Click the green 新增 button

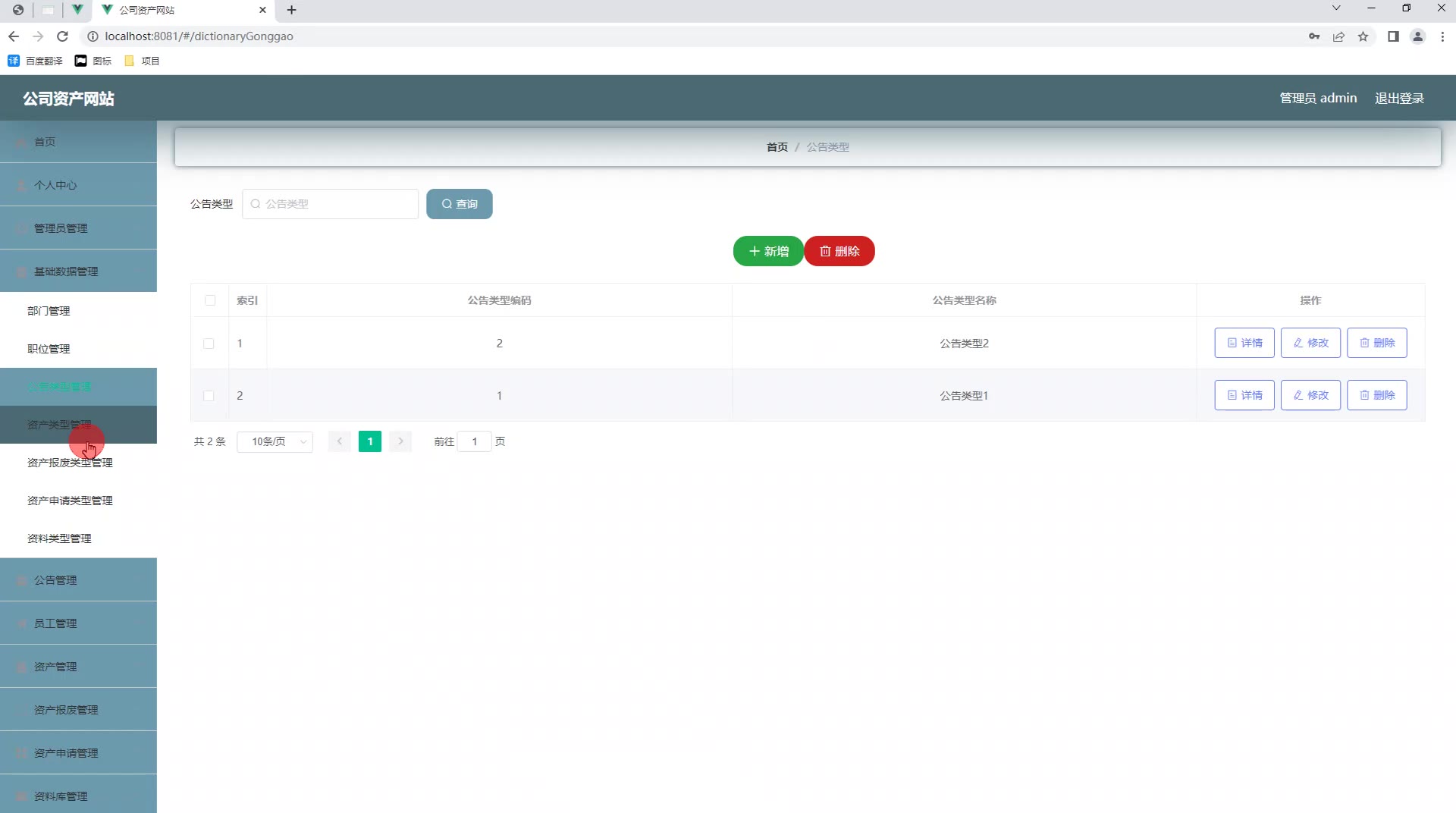click(768, 251)
